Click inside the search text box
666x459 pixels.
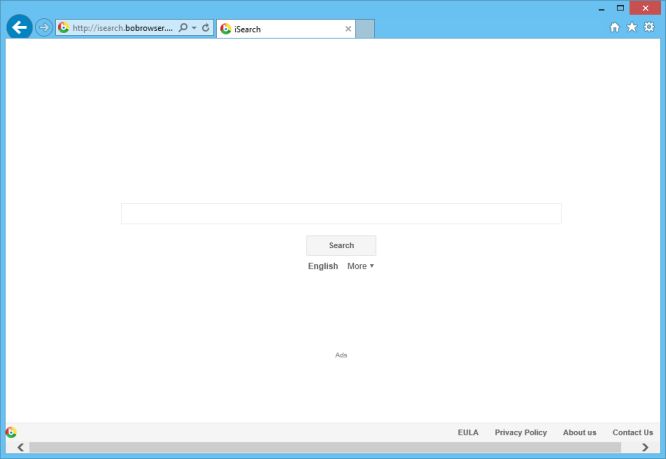(341, 214)
